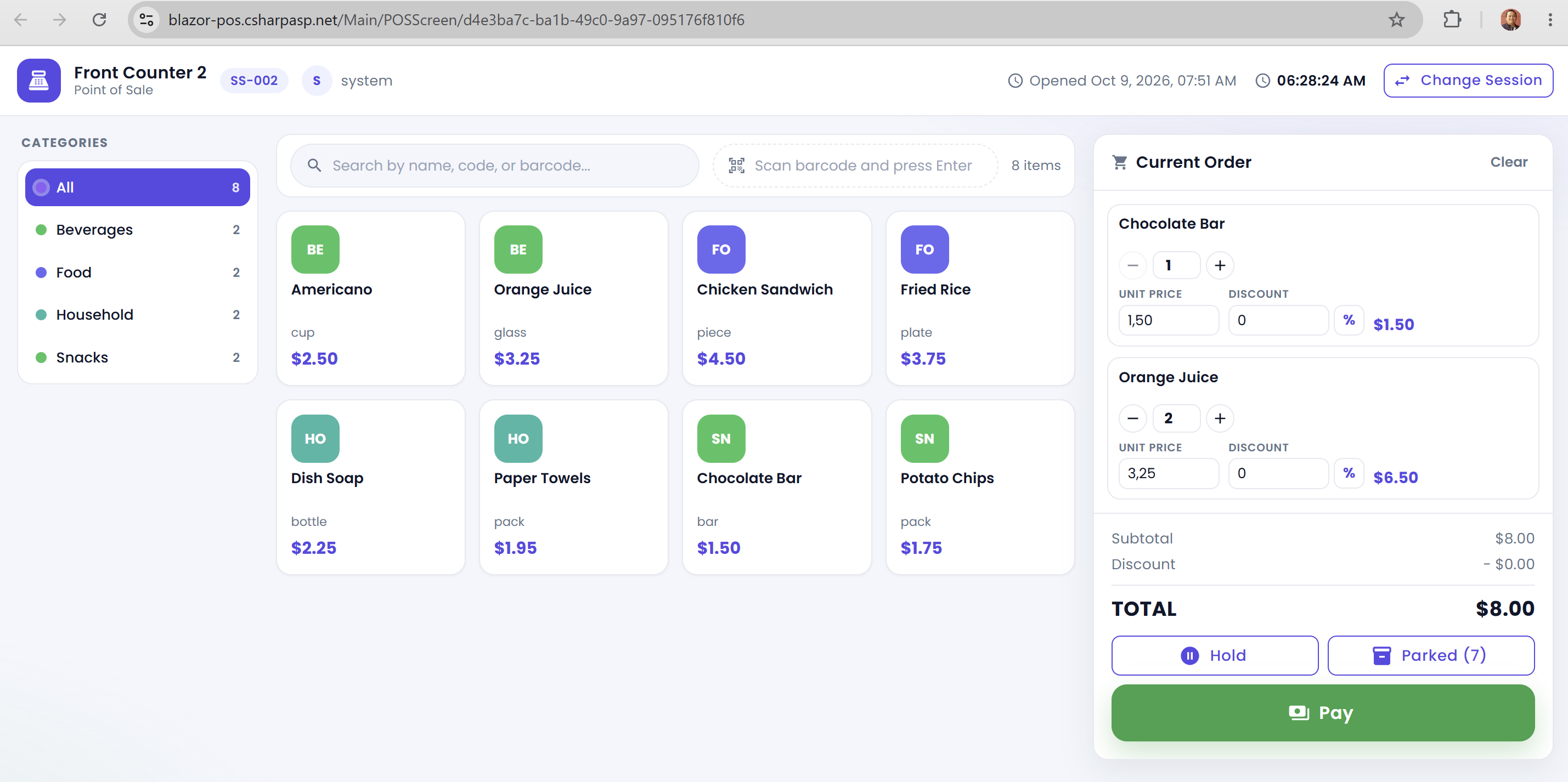Click the search magnifier icon
This screenshot has width=1568, height=782.
point(314,166)
